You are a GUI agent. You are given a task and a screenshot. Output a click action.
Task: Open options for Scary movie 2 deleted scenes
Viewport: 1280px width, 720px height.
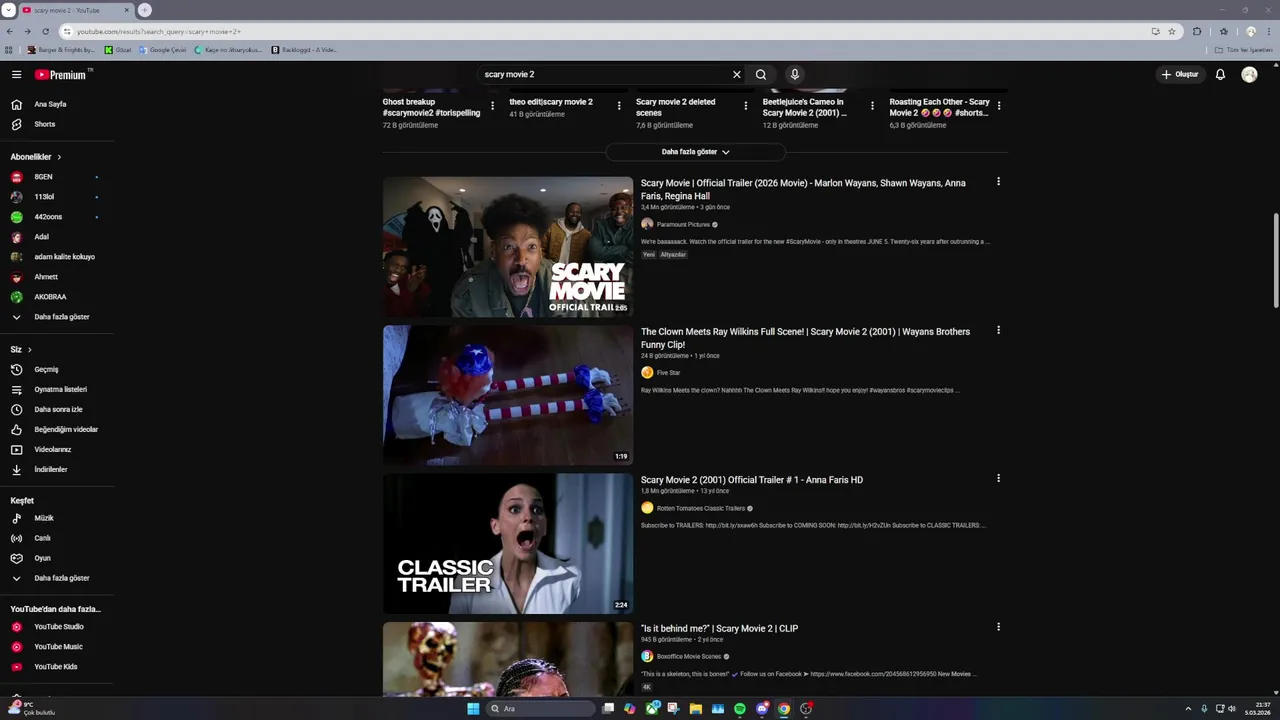tap(745, 106)
